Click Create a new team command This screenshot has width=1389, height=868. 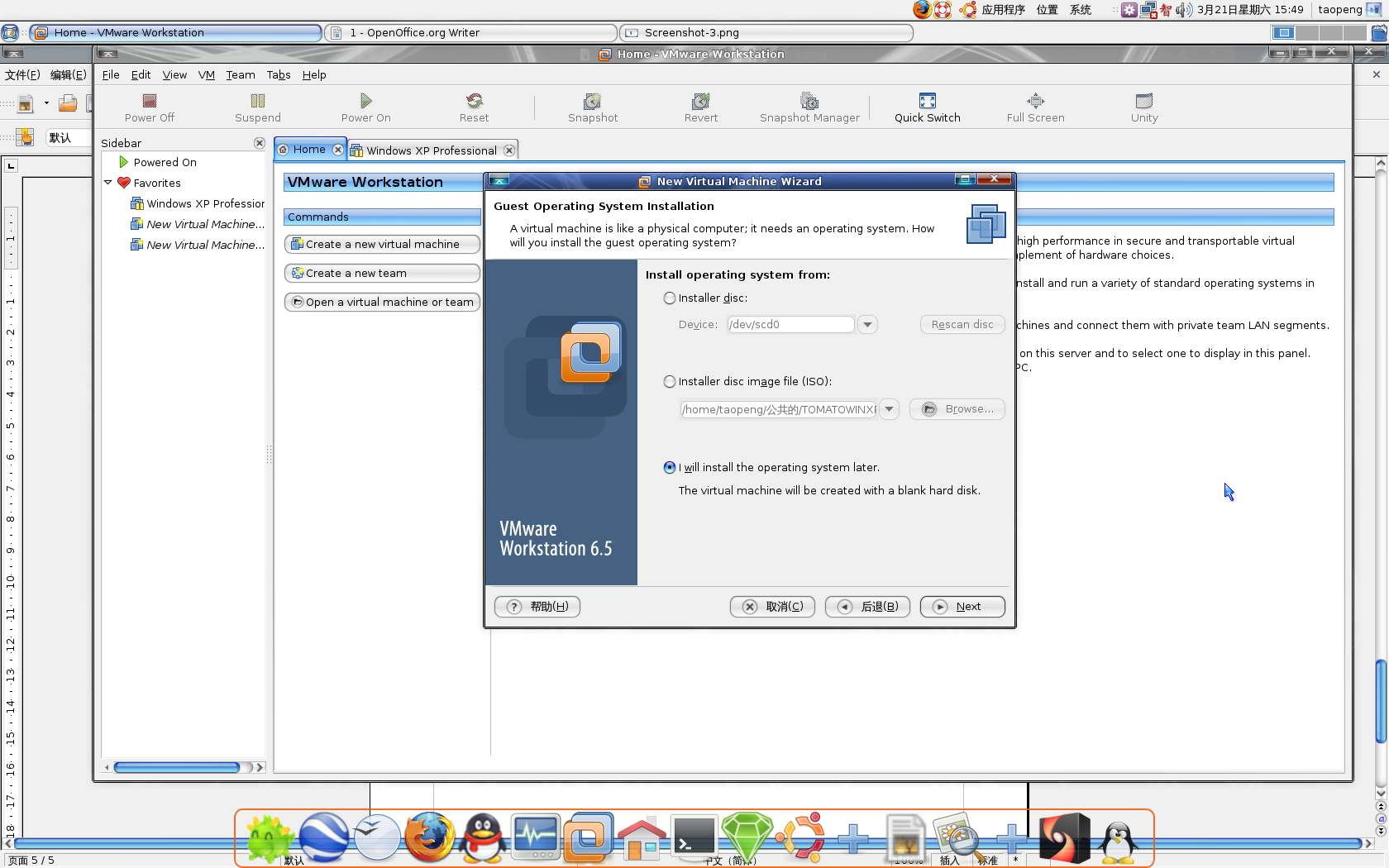click(x=382, y=274)
